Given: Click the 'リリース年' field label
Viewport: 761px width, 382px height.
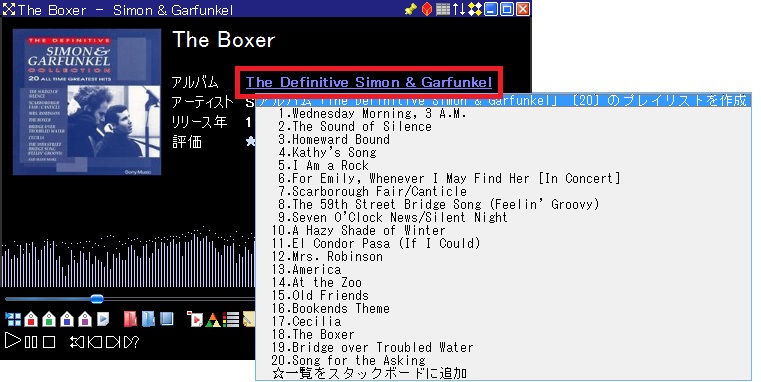Looking at the screenshot, I should (199, 122).
